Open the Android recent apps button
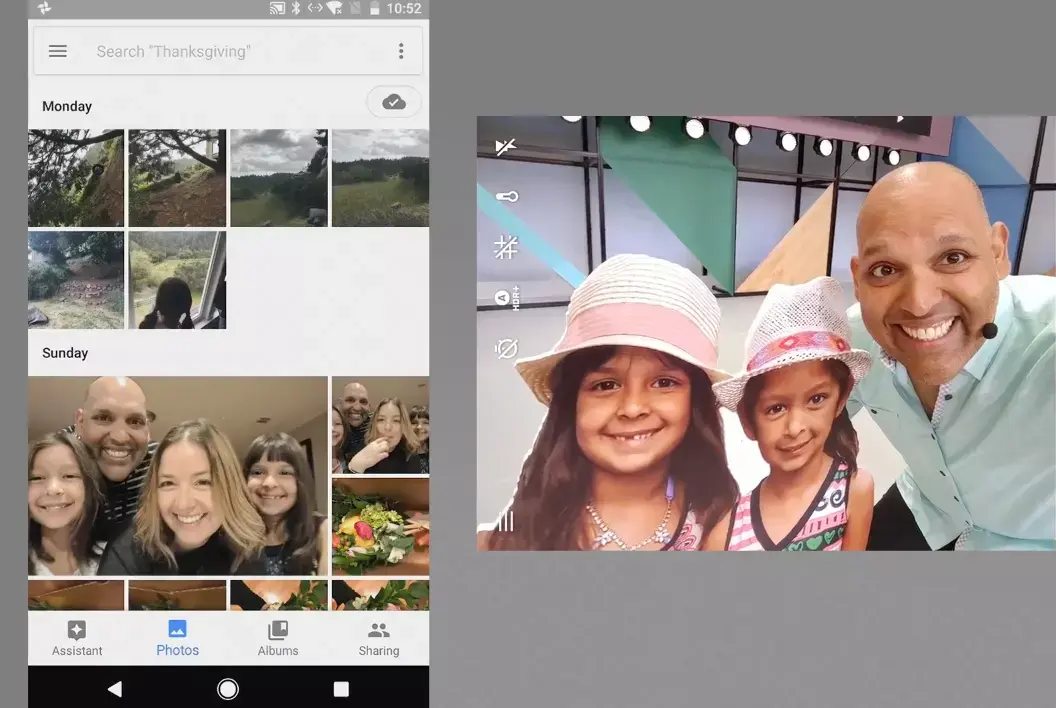This screenshot has height=708, width=1056. click(341, 688)
